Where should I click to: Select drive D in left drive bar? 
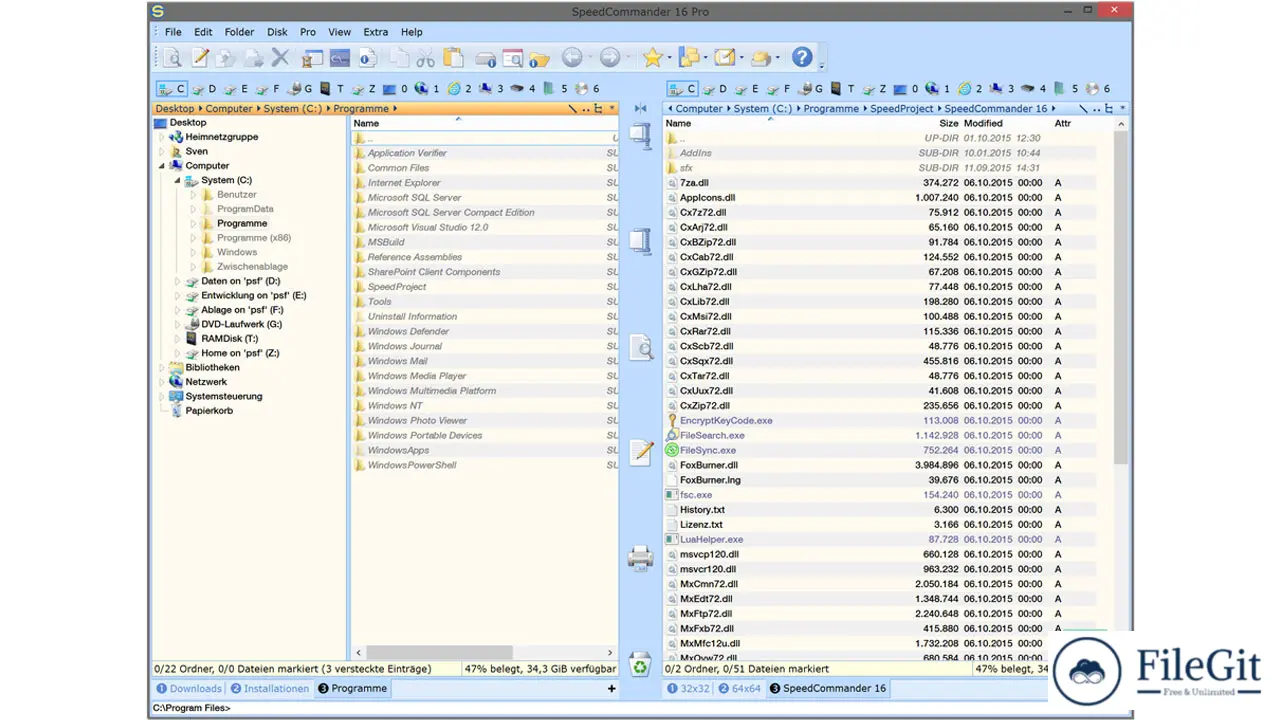[204, 89]
